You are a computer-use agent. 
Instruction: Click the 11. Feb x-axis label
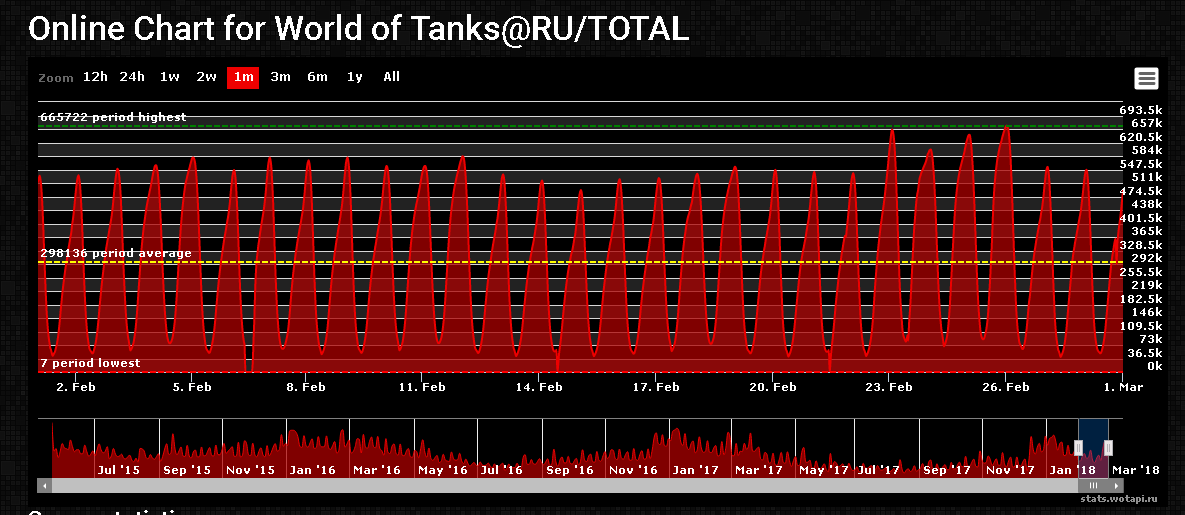[x=422, y=387]
